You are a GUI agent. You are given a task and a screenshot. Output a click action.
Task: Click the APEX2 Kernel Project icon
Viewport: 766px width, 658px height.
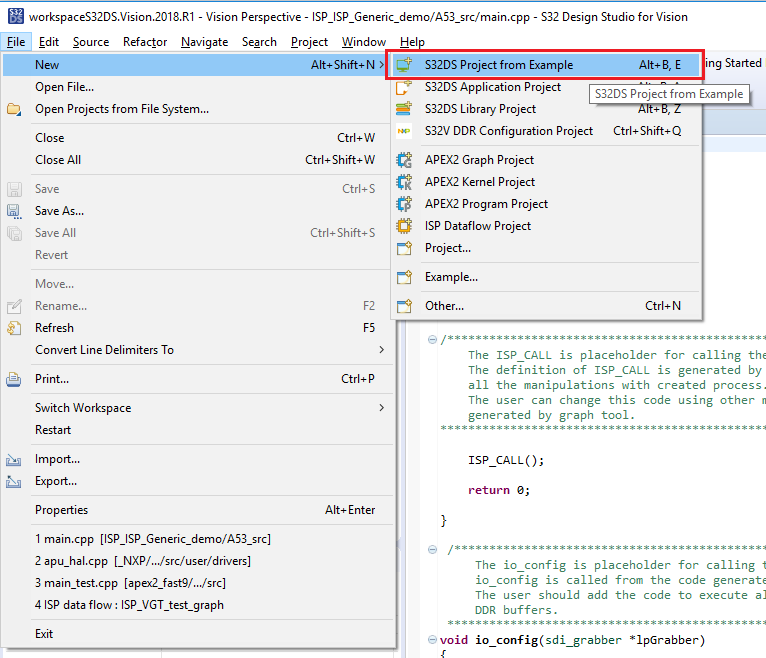pos(404,182)
